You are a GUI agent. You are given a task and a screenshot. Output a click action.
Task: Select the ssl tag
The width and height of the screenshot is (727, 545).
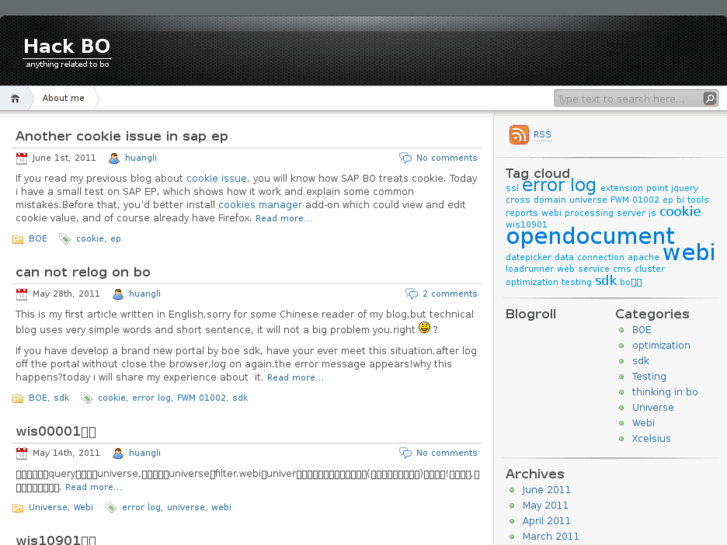512,188
